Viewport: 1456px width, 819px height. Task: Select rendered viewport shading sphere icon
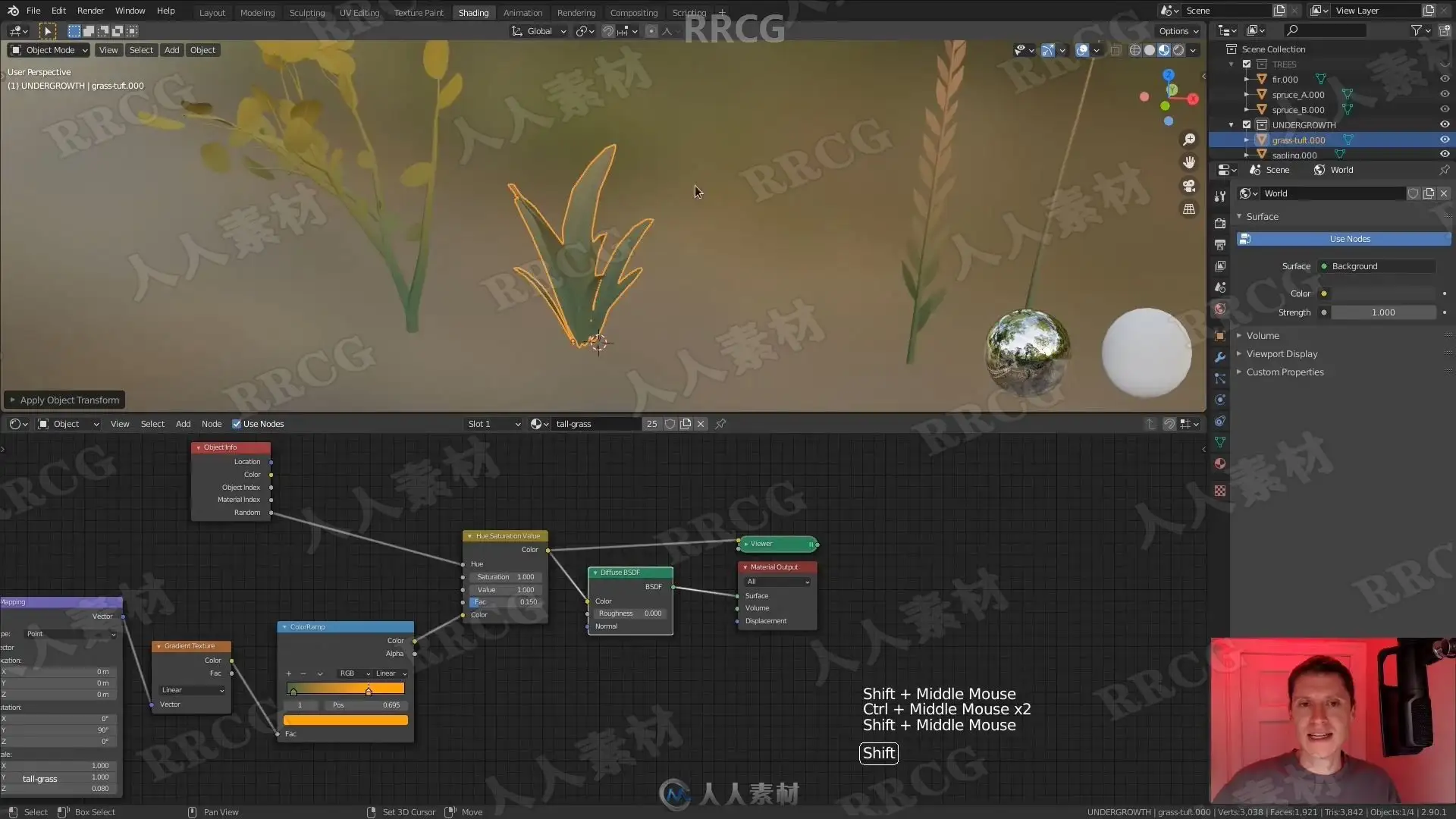coord(1178,50)
